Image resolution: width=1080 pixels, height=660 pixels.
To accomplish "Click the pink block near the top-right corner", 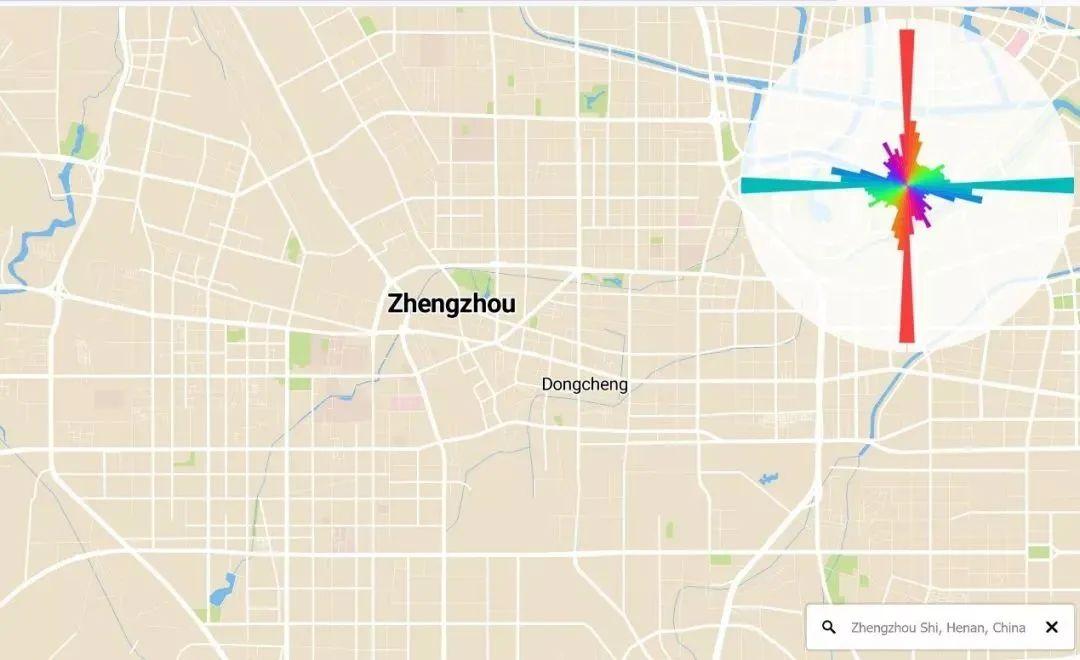I will click(1016, 43).
